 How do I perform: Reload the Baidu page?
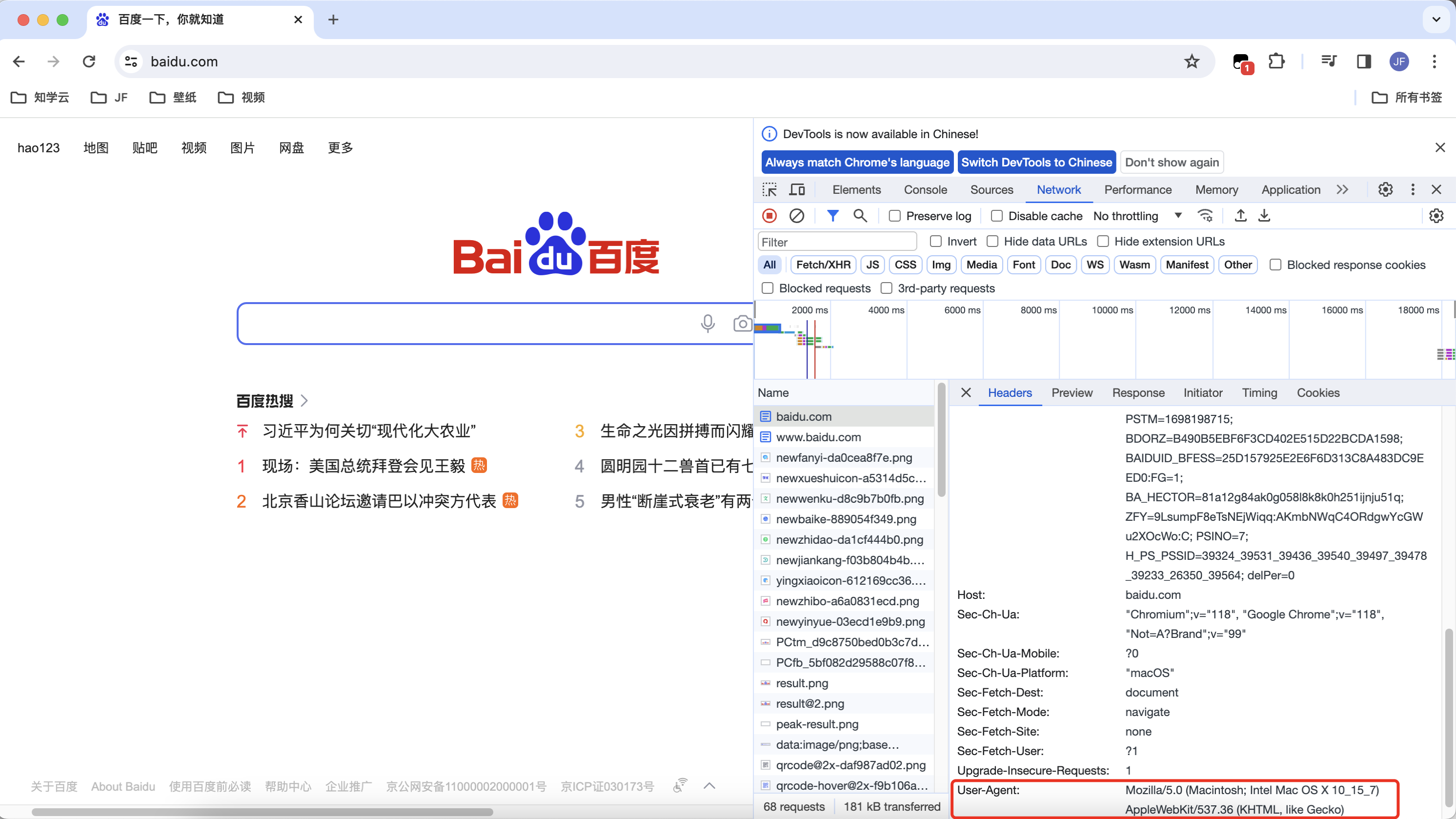89,61
